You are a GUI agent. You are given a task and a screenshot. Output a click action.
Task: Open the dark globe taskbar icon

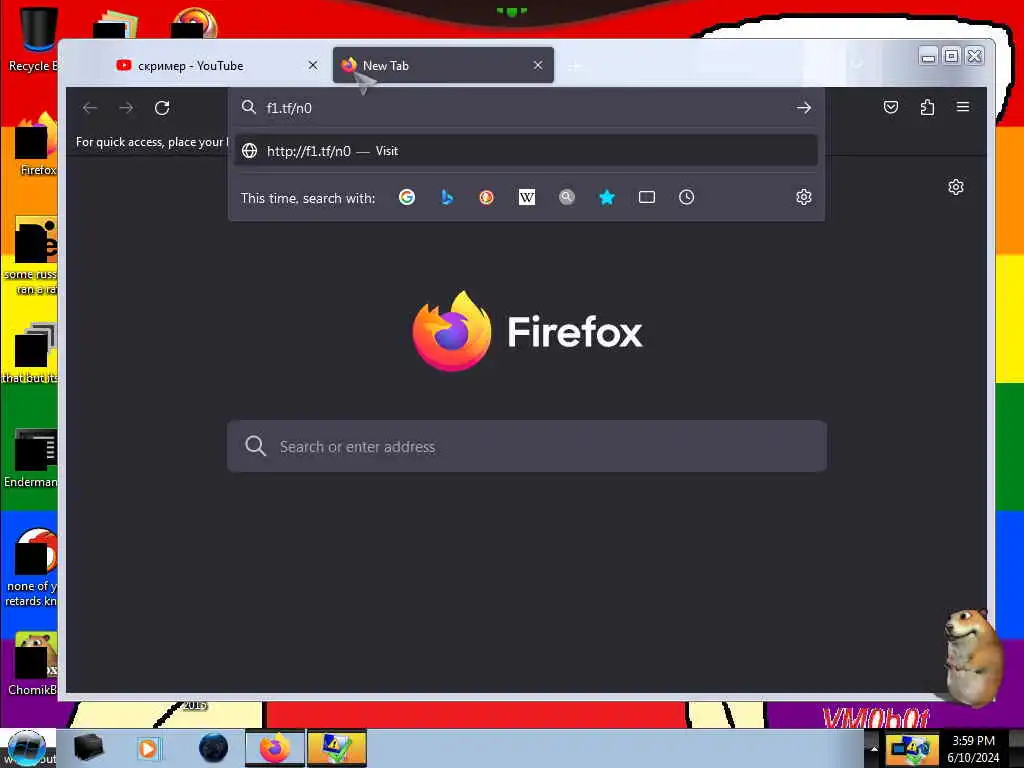[214, 748]
